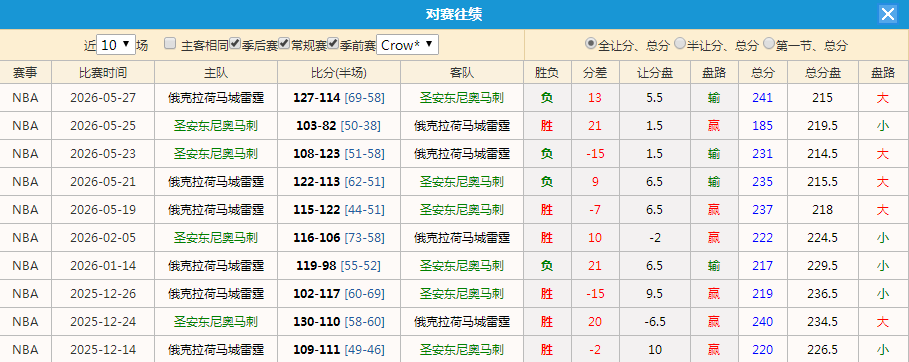Image resolution: width=909 pixels, height=362 pixels.
Task: Uncheck the 季后赛 checkbox
Action: click(235, 43)
